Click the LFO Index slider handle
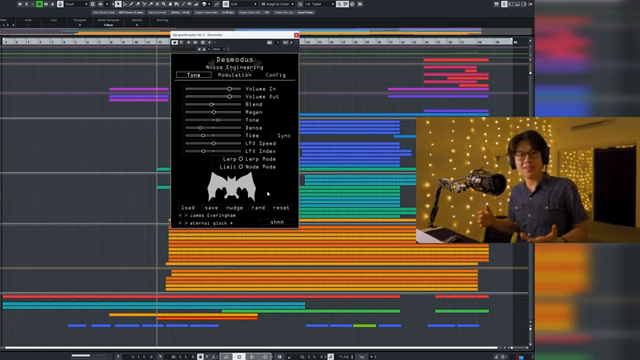This screenshot has width=640, height=360. pyautogui.click(x=203, y=151)
